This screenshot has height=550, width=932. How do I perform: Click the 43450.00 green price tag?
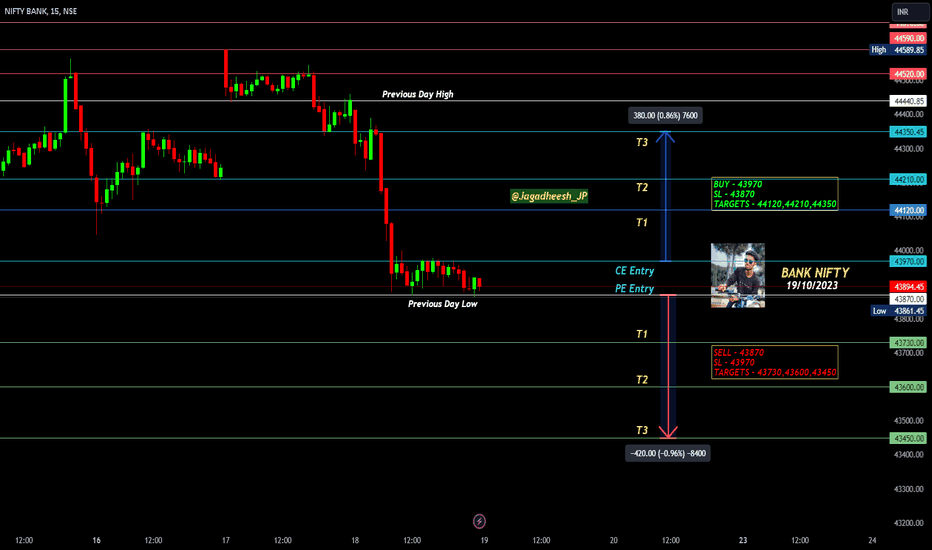[908, 438]
